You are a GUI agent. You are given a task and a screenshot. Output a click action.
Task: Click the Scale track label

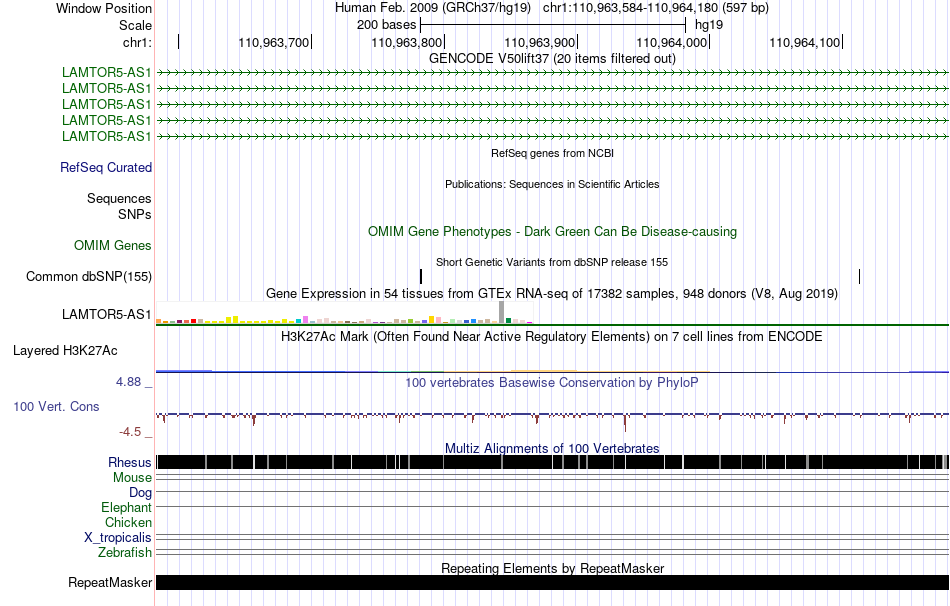(x=135, y=25)
